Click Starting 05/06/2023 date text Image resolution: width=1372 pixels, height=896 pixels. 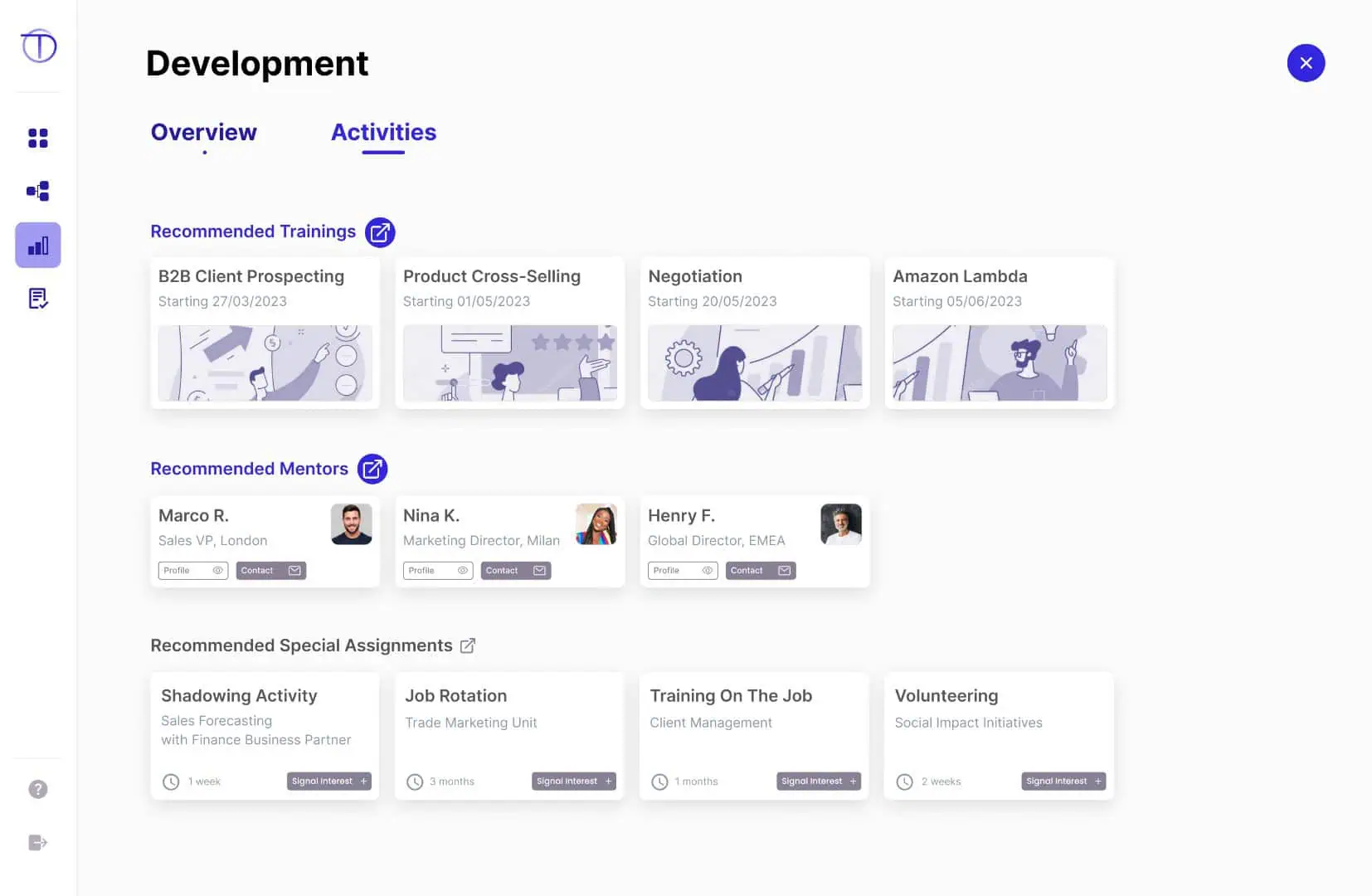[x=957, y=301]
